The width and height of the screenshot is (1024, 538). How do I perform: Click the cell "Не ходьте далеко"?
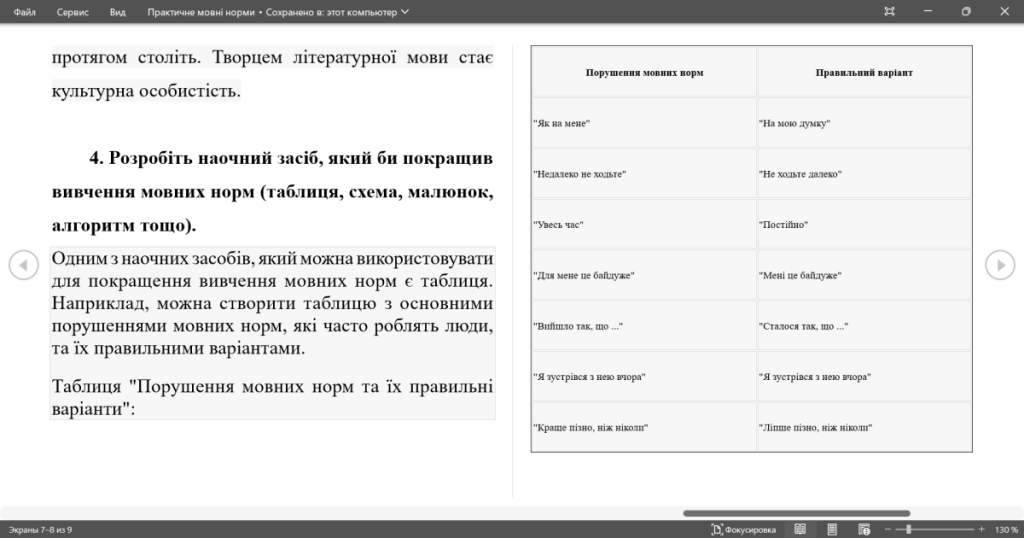tap(864, 174)
